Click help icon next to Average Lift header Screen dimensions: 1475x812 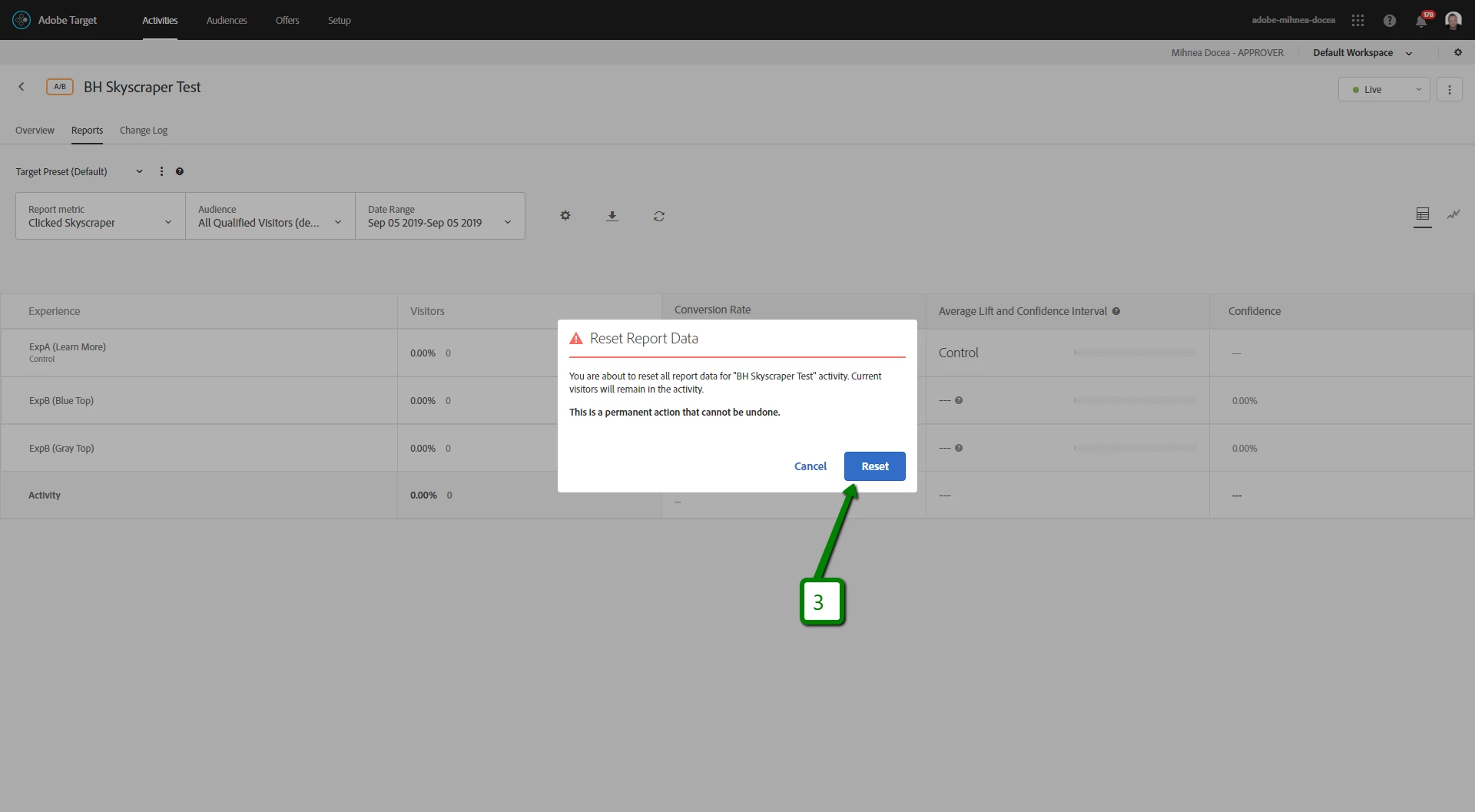click(x=1116, y=311)
